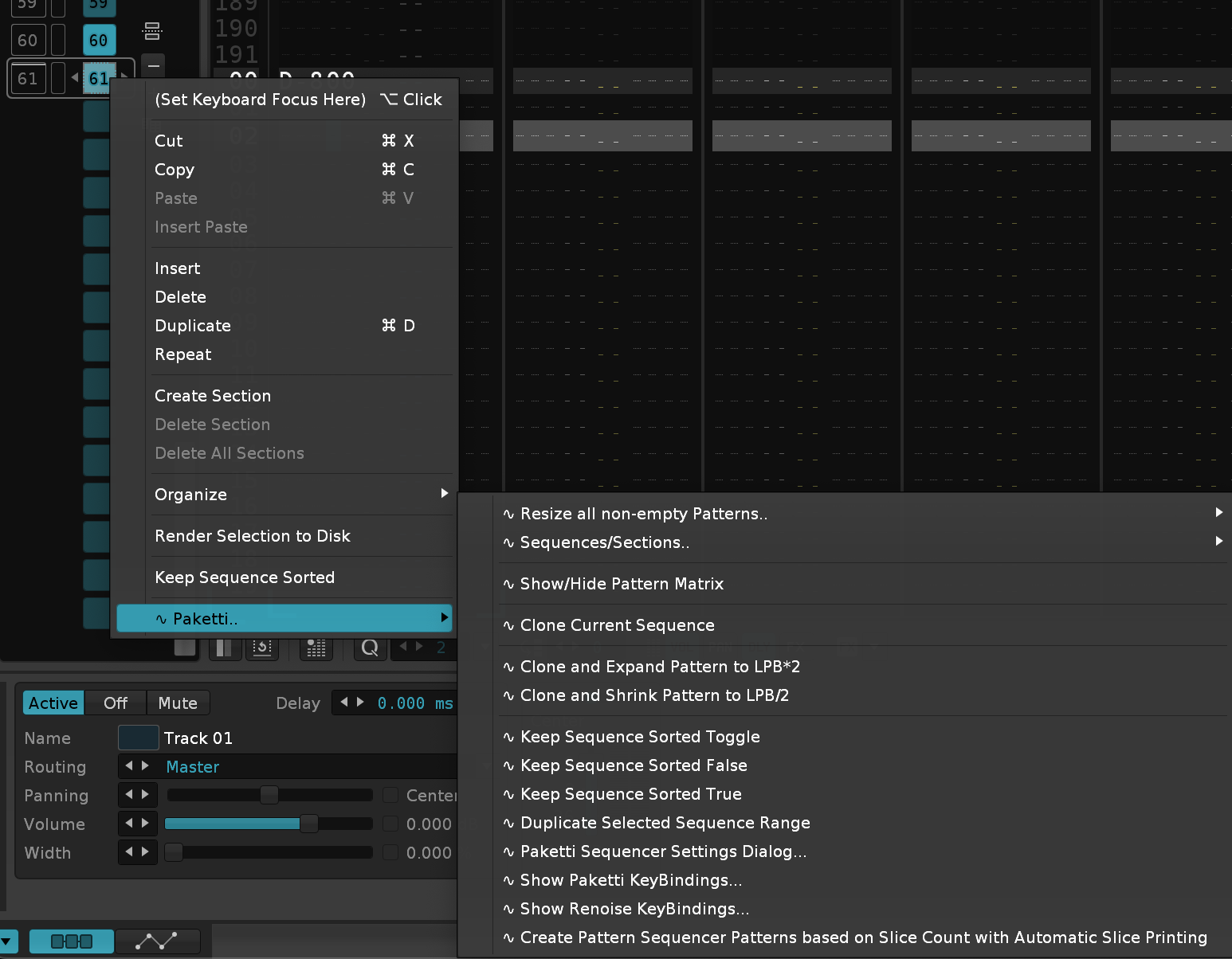The image size is (1232, 959).
Task: Click the sequence position number 61 box
Action: 28,78
